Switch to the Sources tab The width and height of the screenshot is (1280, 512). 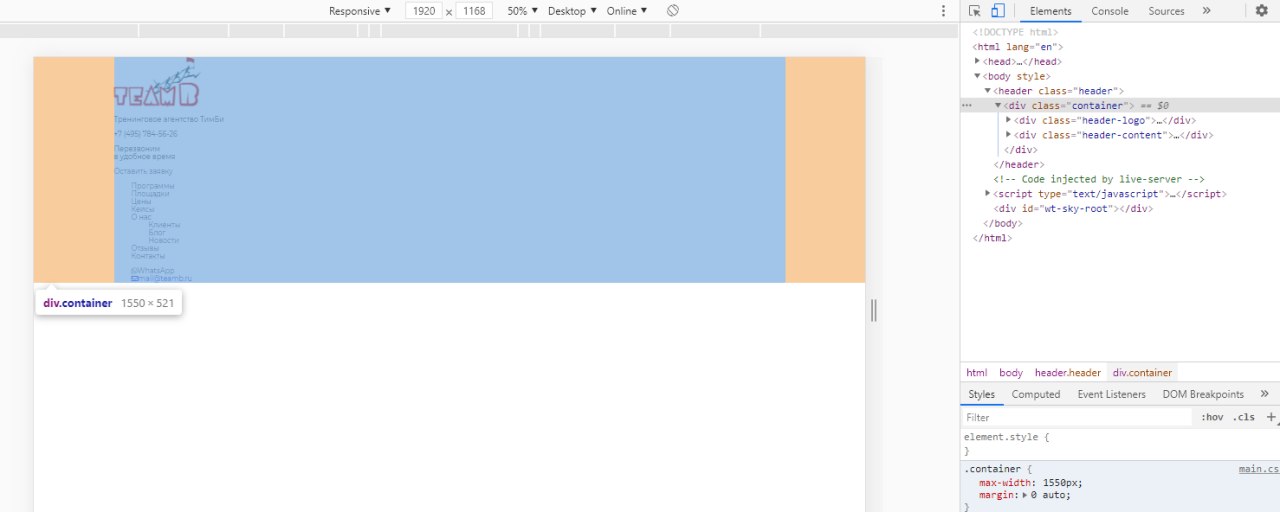click(1166, 11)
